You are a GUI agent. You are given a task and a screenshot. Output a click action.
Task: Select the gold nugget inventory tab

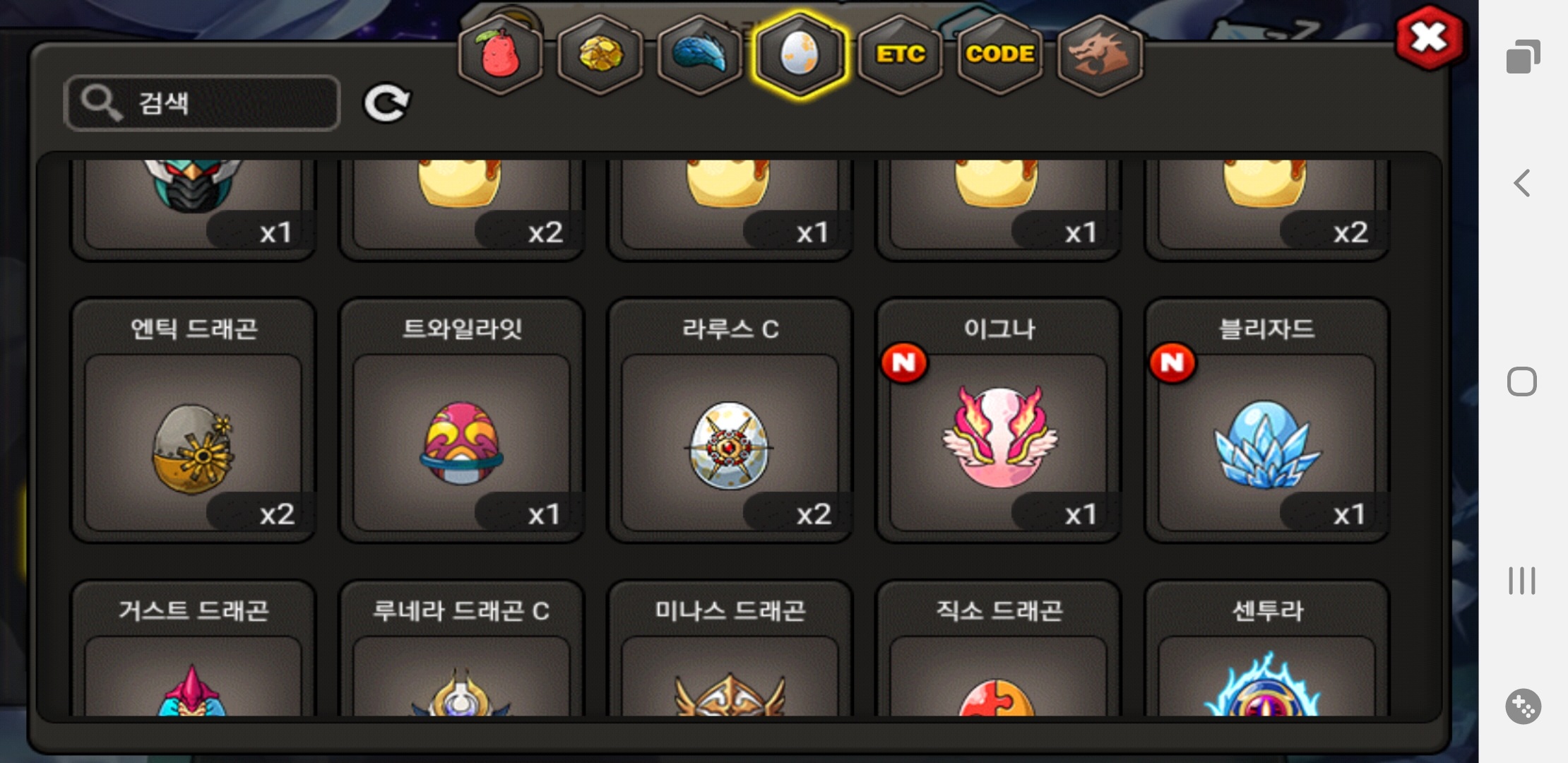pos(600,55)
